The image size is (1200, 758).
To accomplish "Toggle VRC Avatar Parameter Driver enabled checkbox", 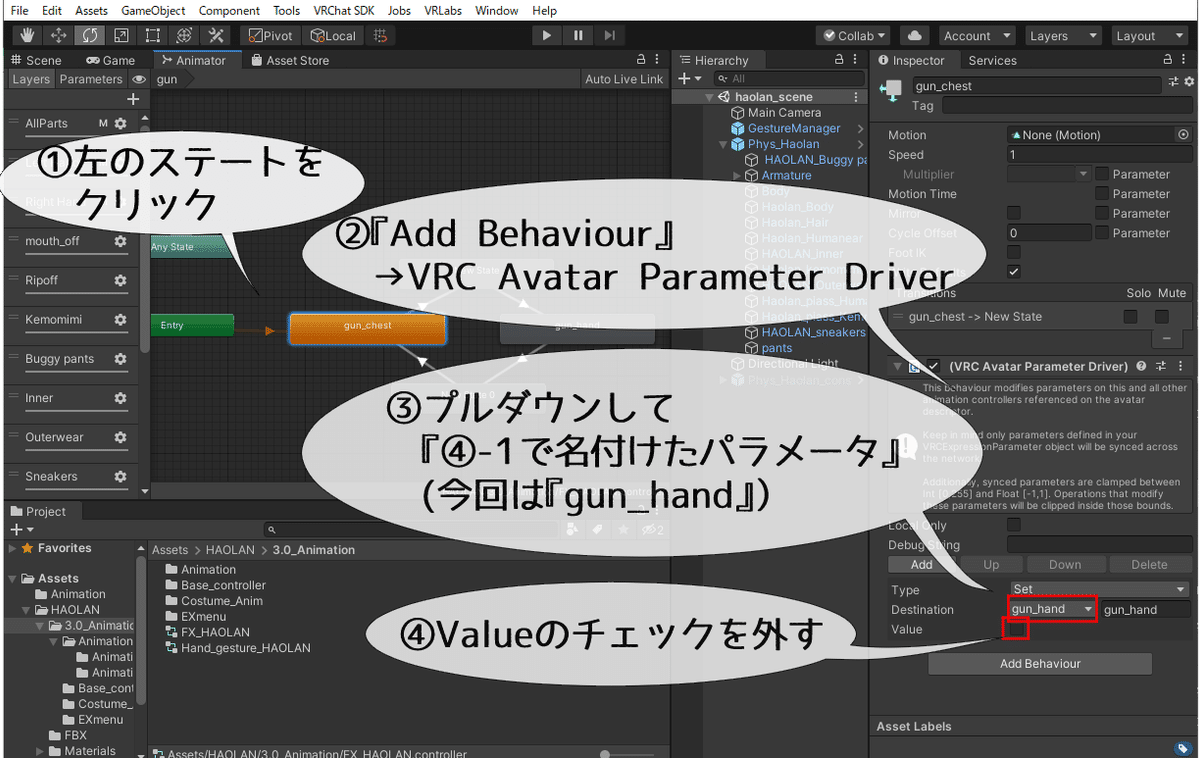I will click(x=933, y=366).
